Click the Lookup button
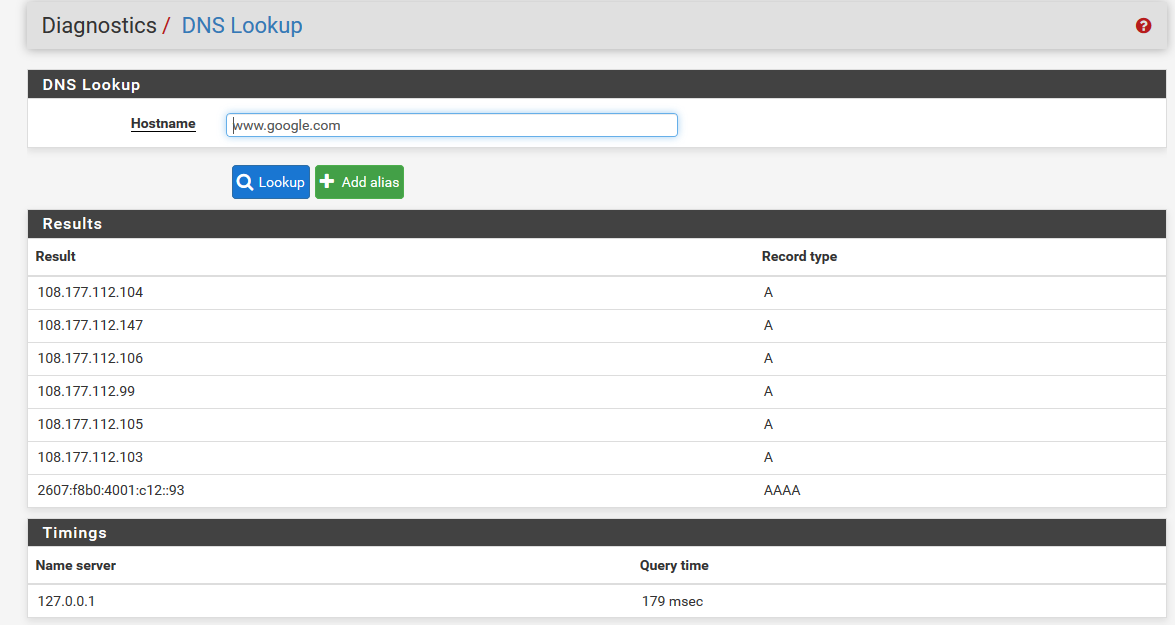Viewport: 1175px width, 625px height. click(271, 182)
